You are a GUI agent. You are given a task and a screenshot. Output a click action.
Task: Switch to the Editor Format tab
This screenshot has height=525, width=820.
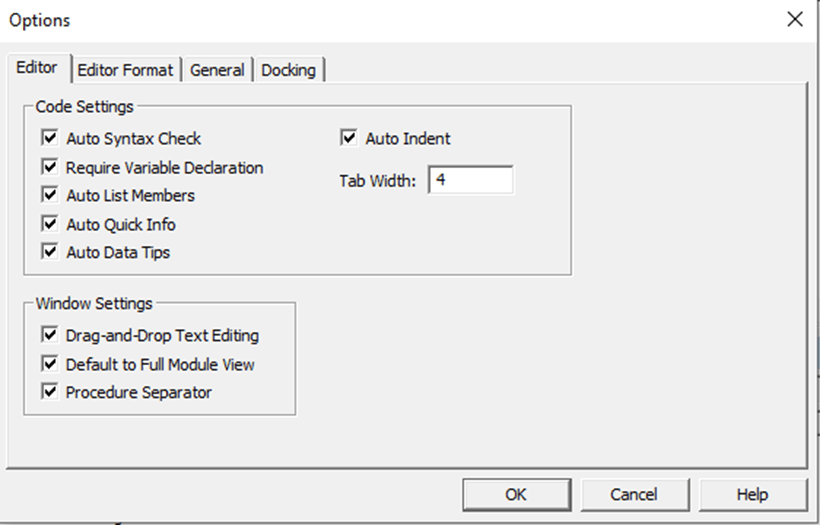click(x=125, y=70)
